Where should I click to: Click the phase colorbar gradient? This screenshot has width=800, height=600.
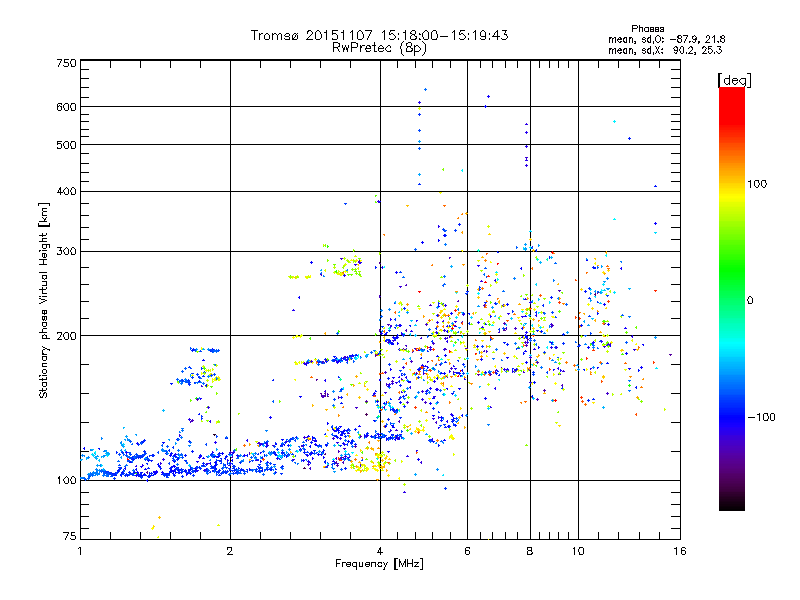(732, 298)
